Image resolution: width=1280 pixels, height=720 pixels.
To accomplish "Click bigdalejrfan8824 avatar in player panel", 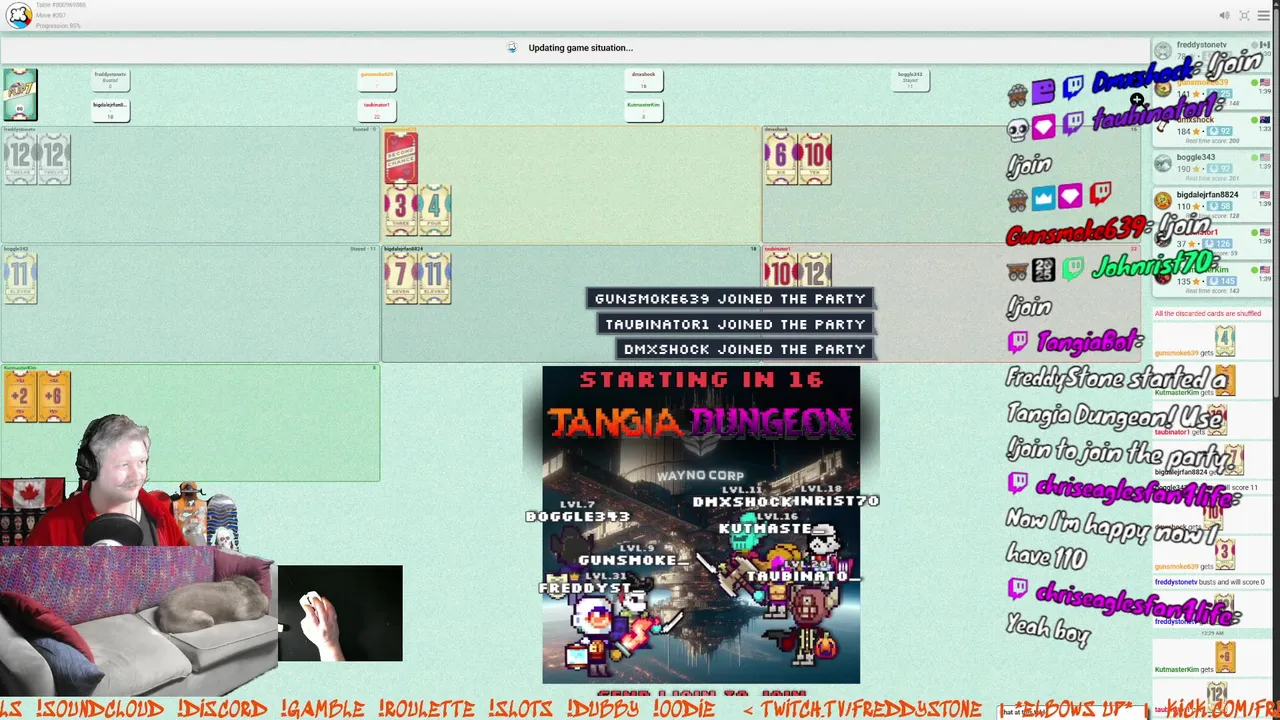I will [1163, 201].
